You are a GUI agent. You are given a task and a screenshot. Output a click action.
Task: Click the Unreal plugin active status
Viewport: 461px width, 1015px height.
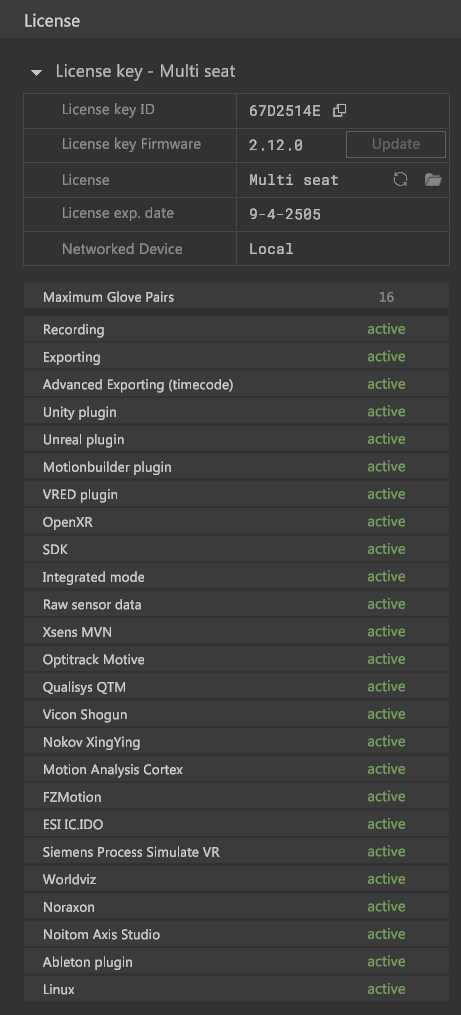[x=386, y=439]
